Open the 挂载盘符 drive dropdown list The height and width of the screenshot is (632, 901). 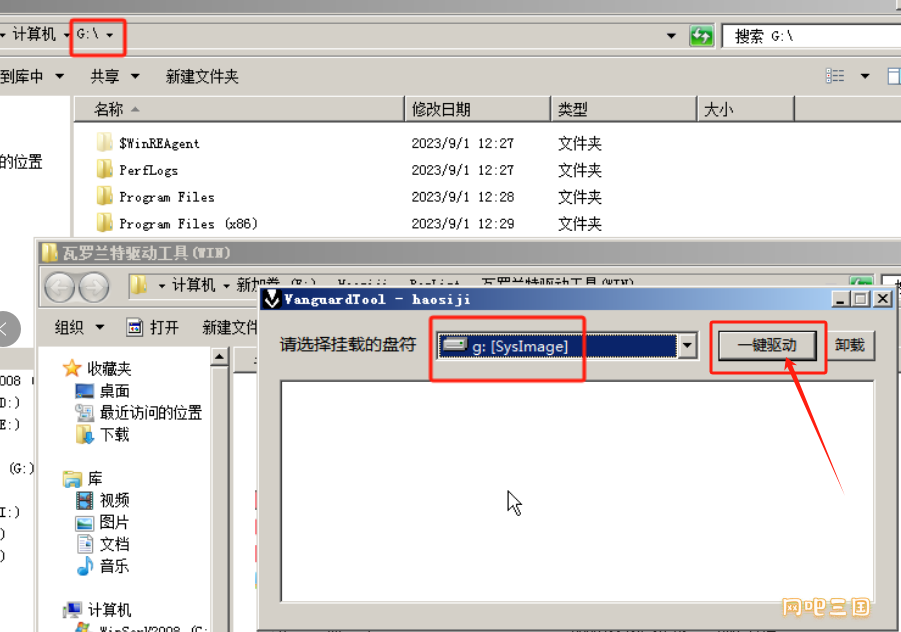(x=687, y=346)
